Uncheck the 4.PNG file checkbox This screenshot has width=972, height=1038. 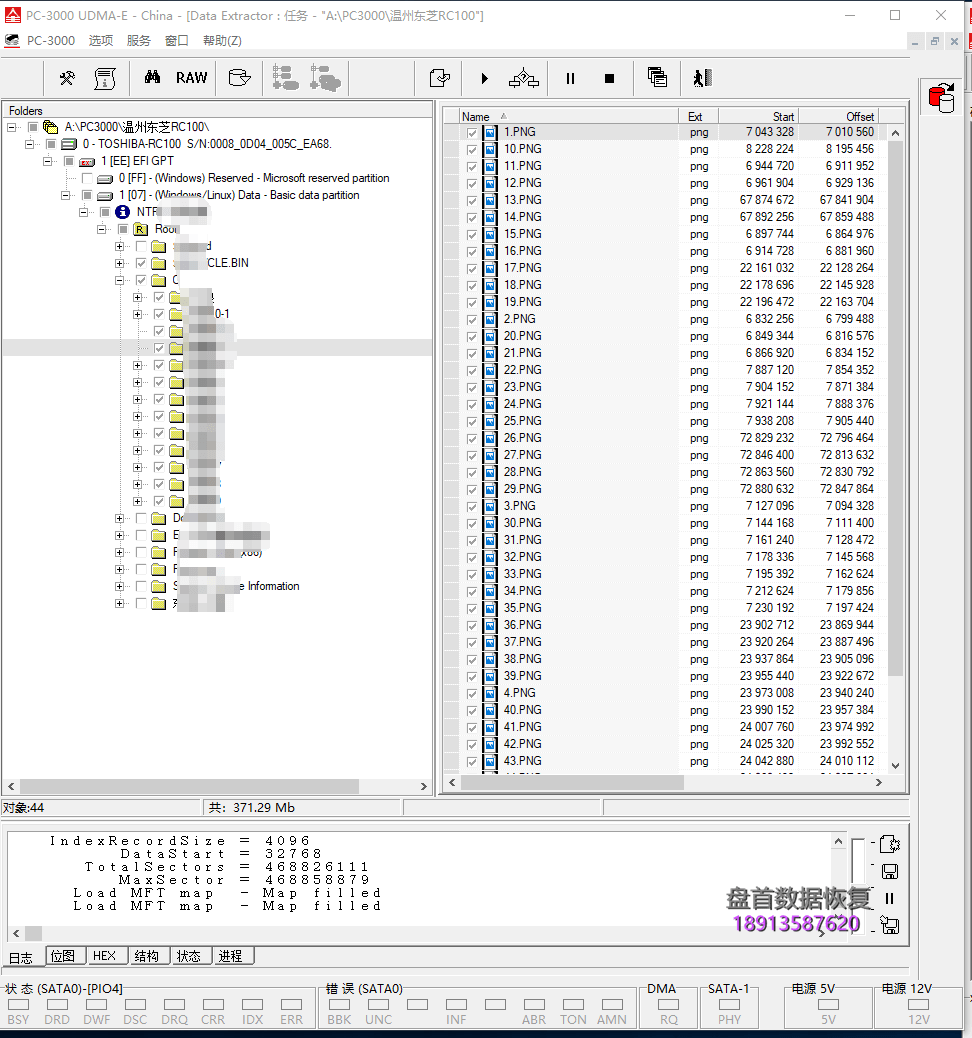click(471, 694)
